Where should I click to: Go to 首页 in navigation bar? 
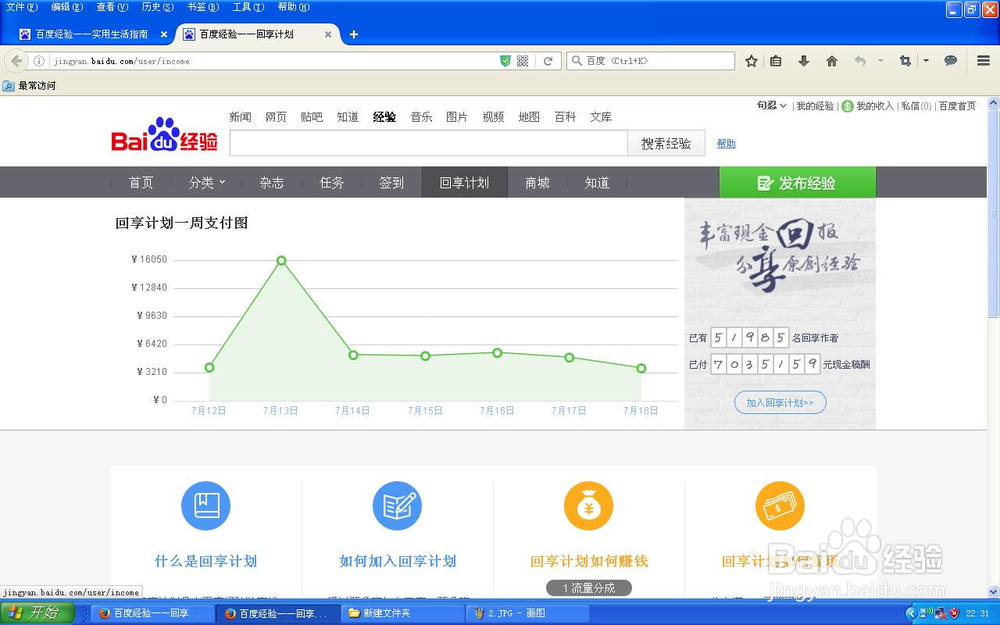pos(141,183)
